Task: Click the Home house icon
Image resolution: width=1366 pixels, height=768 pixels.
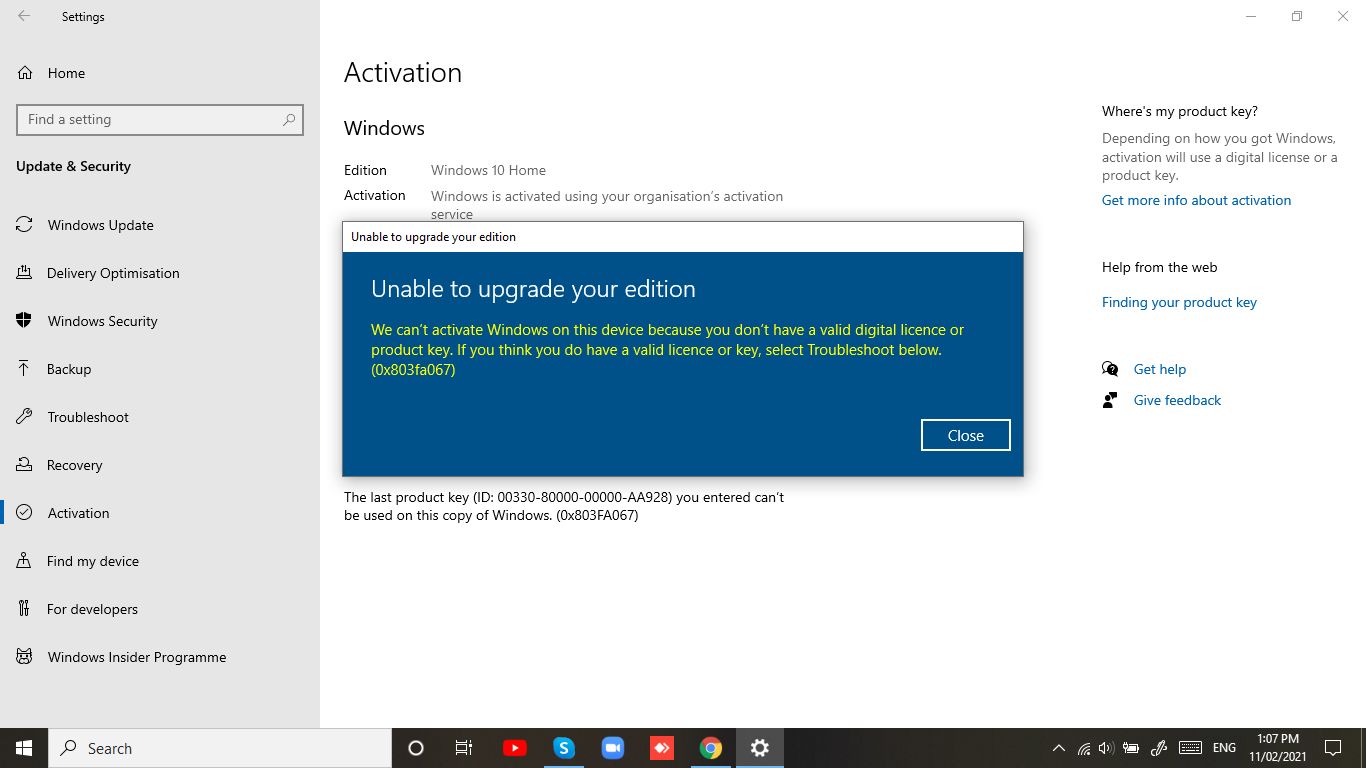Action: pos(25,73)
